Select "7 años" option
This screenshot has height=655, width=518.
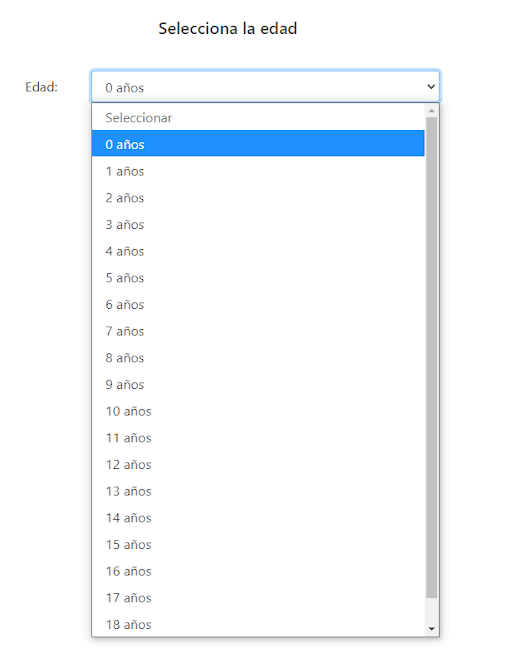[x=258, y=331]
